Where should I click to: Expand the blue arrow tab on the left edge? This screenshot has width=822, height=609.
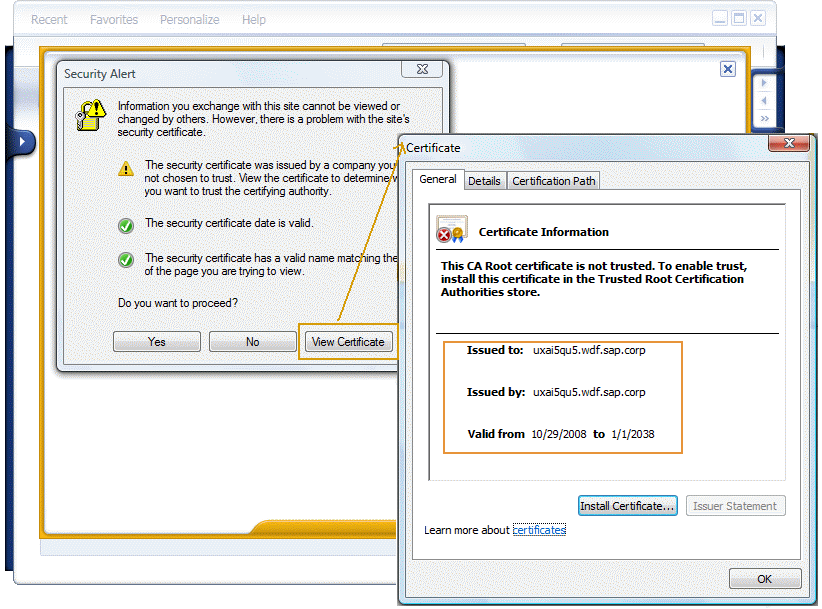[22, 142]
